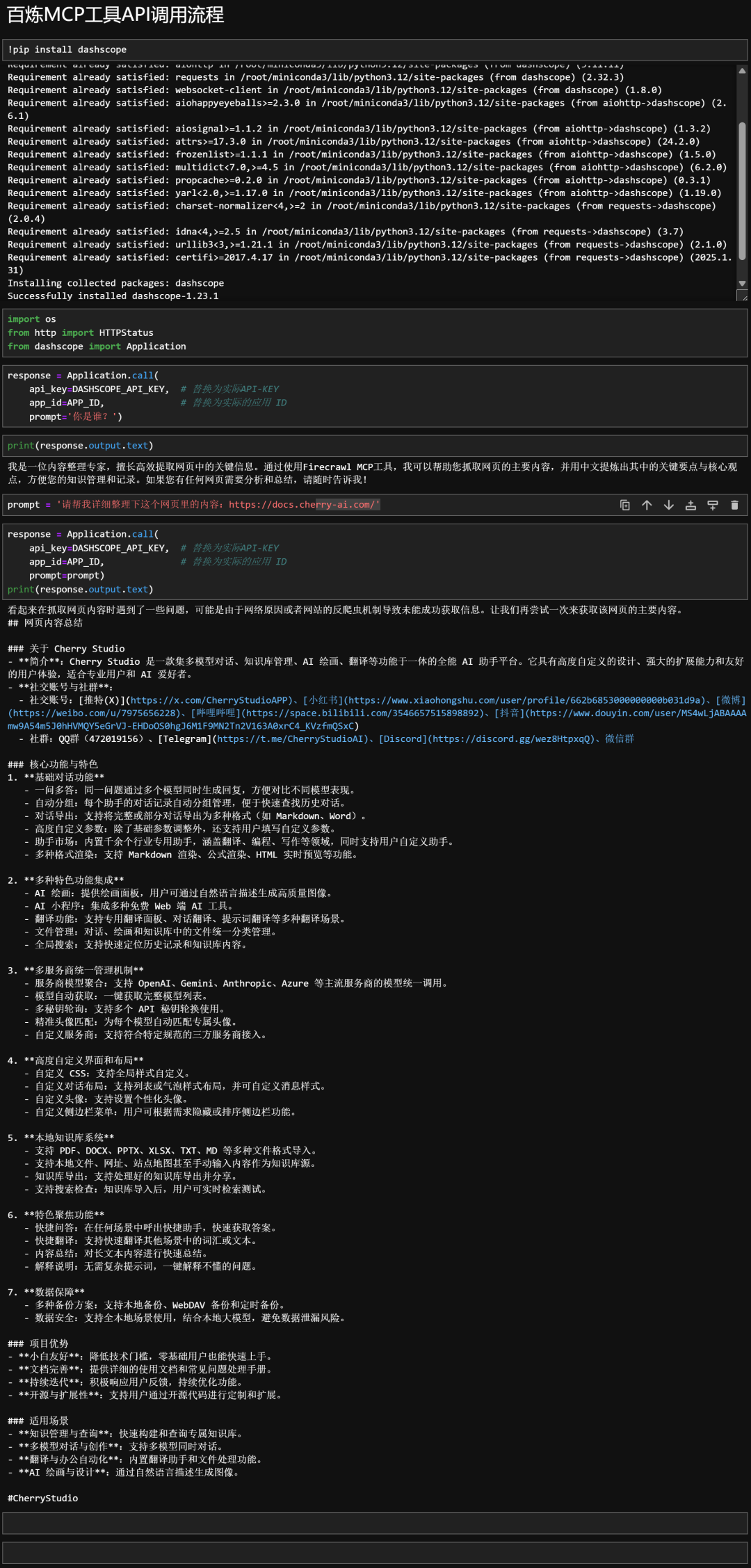Click the output scrollbar down arrow
The width and height of the screenshot is (751, 1568).
pos(742,283)
